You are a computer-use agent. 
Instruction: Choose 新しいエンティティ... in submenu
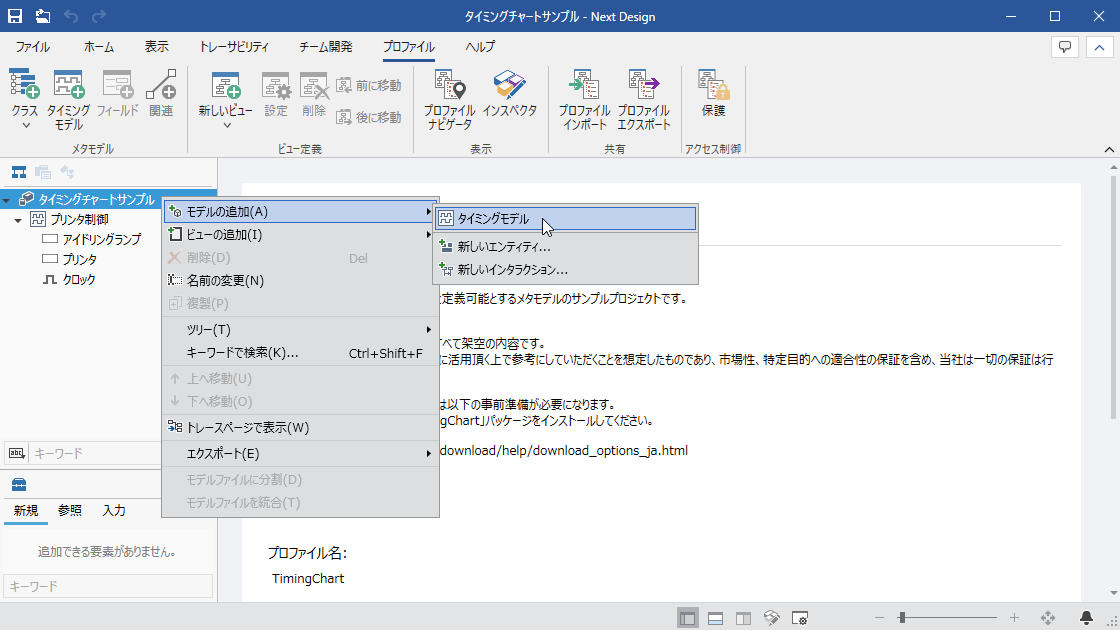566,247
